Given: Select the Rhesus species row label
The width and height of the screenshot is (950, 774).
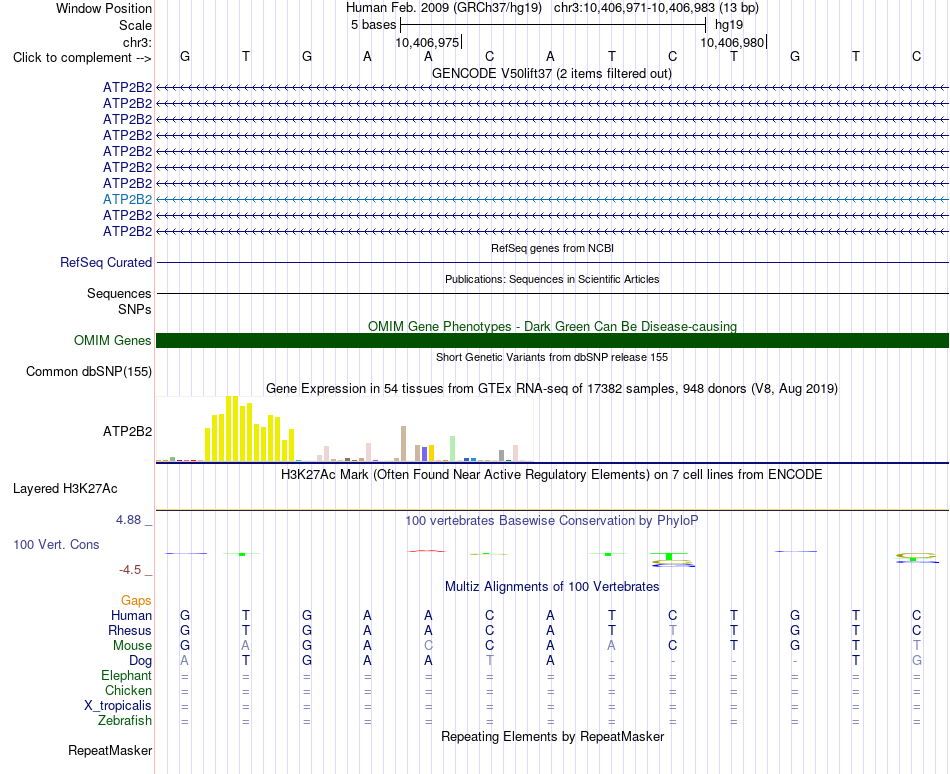Looking at the screenshot, I should pos(130,630).
